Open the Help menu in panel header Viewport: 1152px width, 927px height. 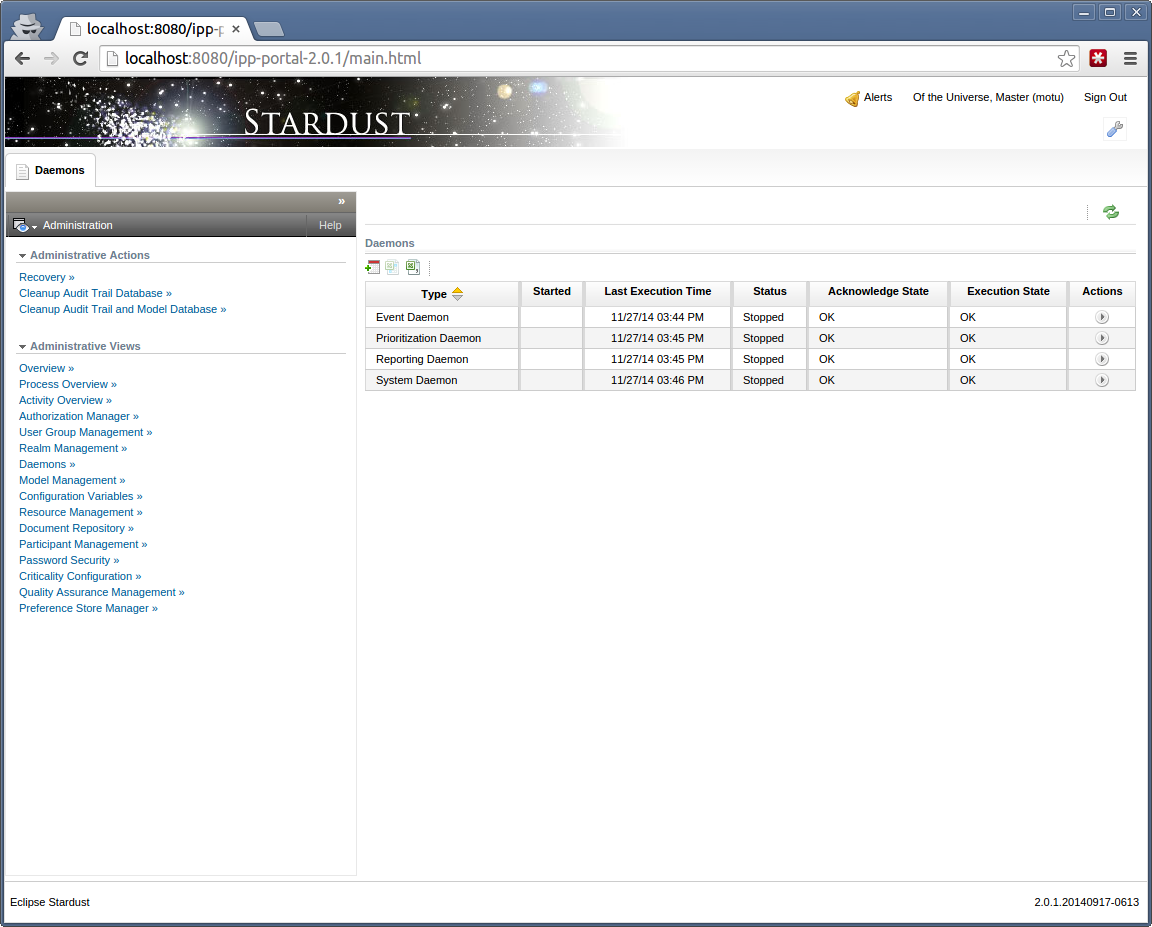[x=330, y=226]
